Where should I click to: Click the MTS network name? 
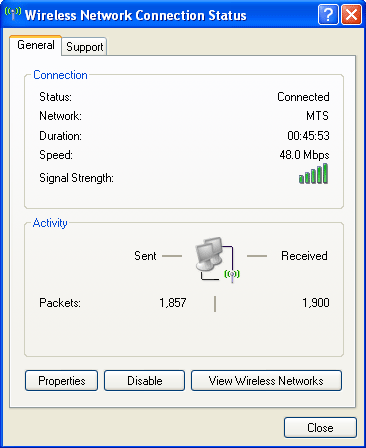point(317,116)
